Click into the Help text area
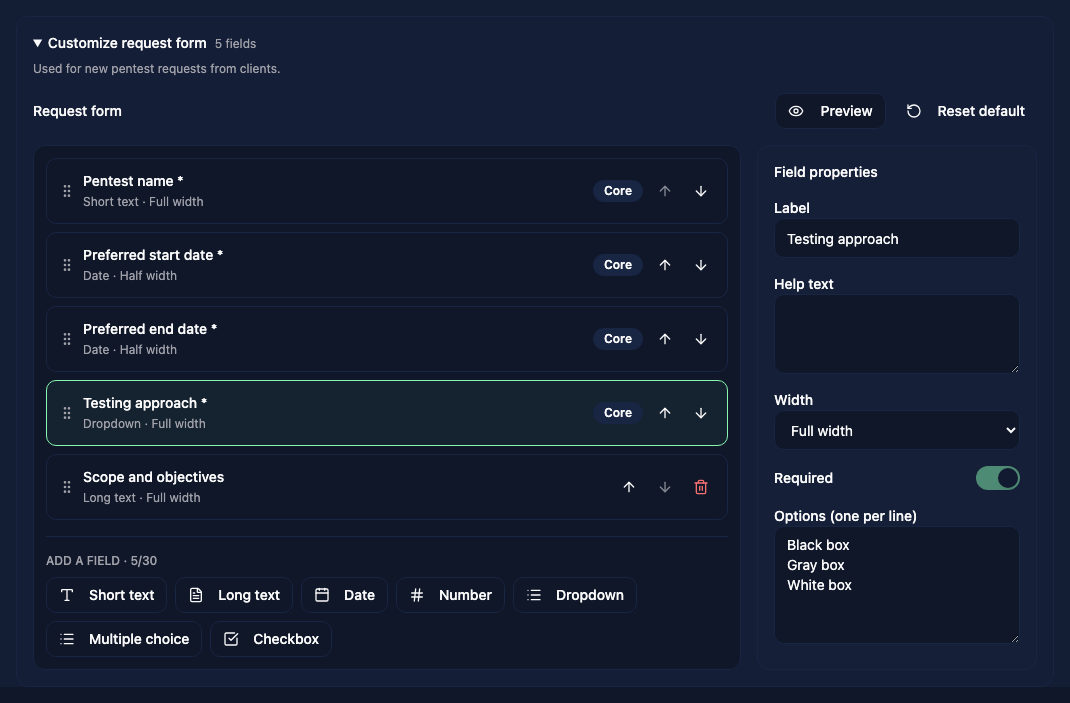Viewport: 1070px width, 703px height. (x=897, y=334)
